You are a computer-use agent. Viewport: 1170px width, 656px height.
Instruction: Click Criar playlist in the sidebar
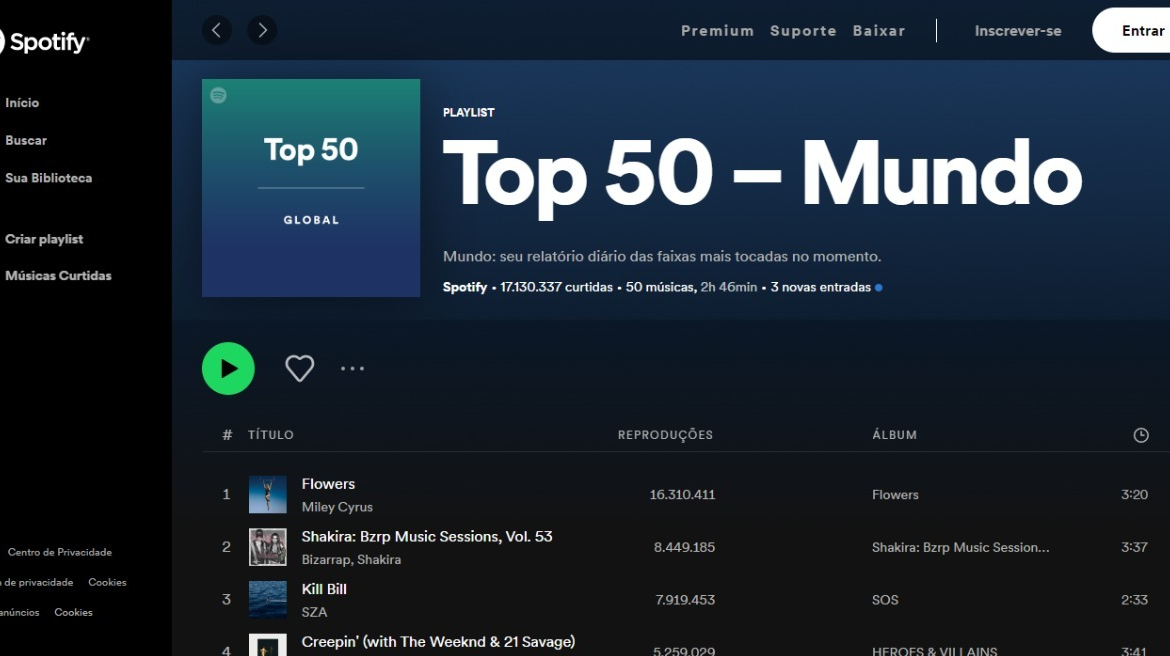[44, 239]
